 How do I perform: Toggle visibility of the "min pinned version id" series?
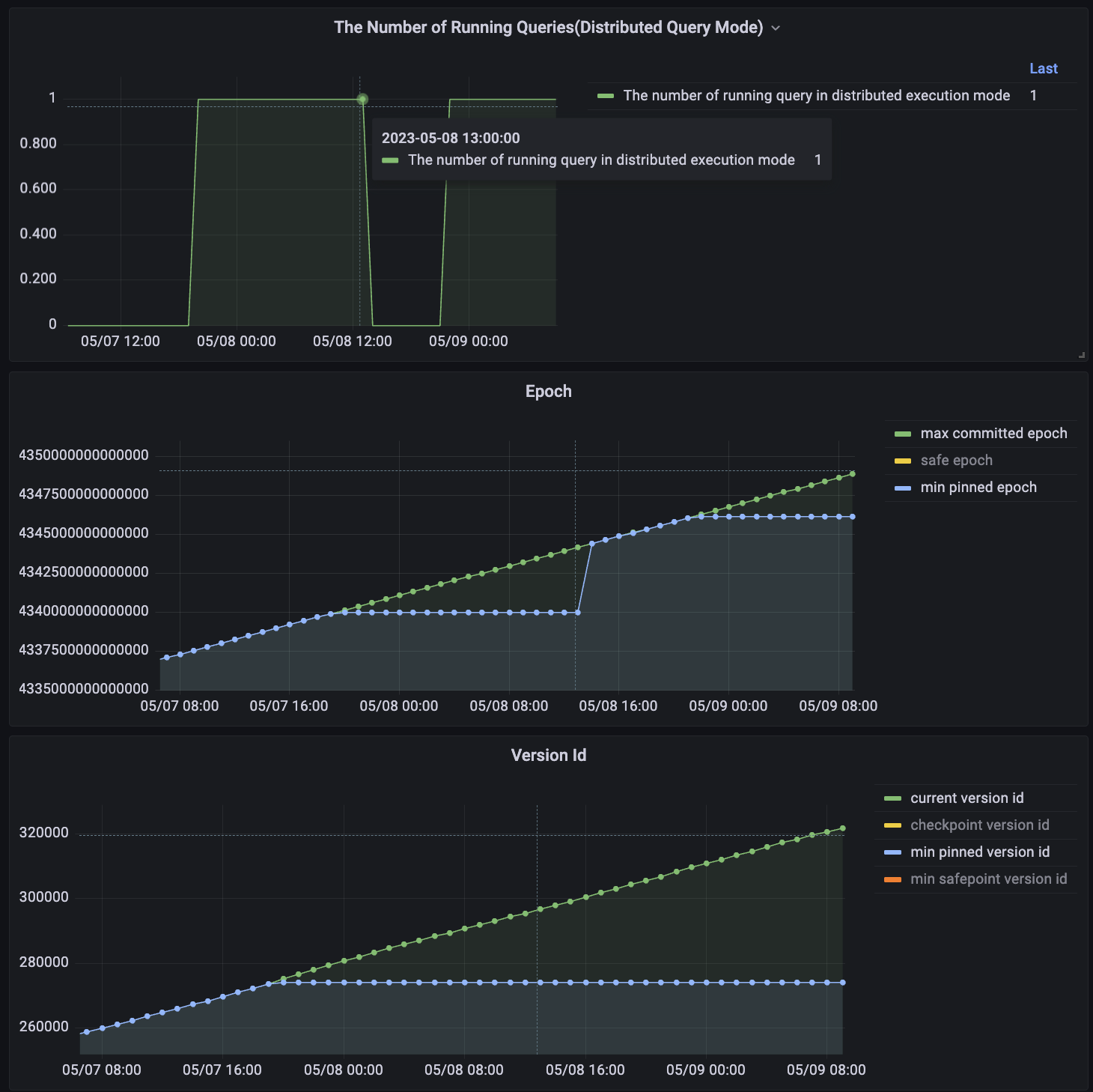tap(979, 852)
